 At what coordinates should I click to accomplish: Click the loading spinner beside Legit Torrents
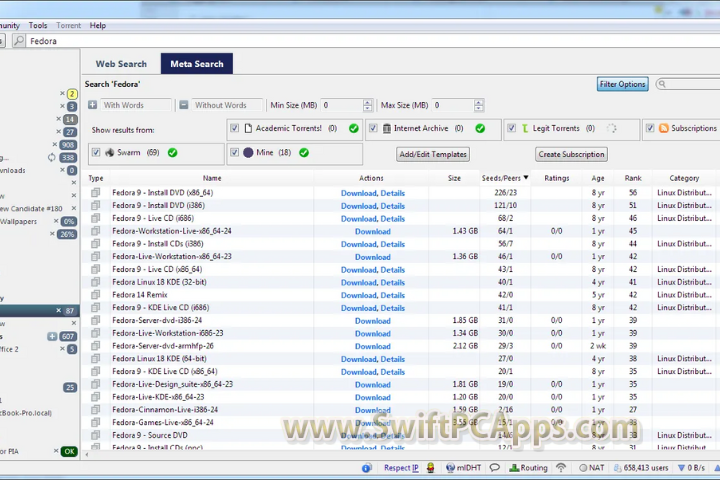click(612, 128)
